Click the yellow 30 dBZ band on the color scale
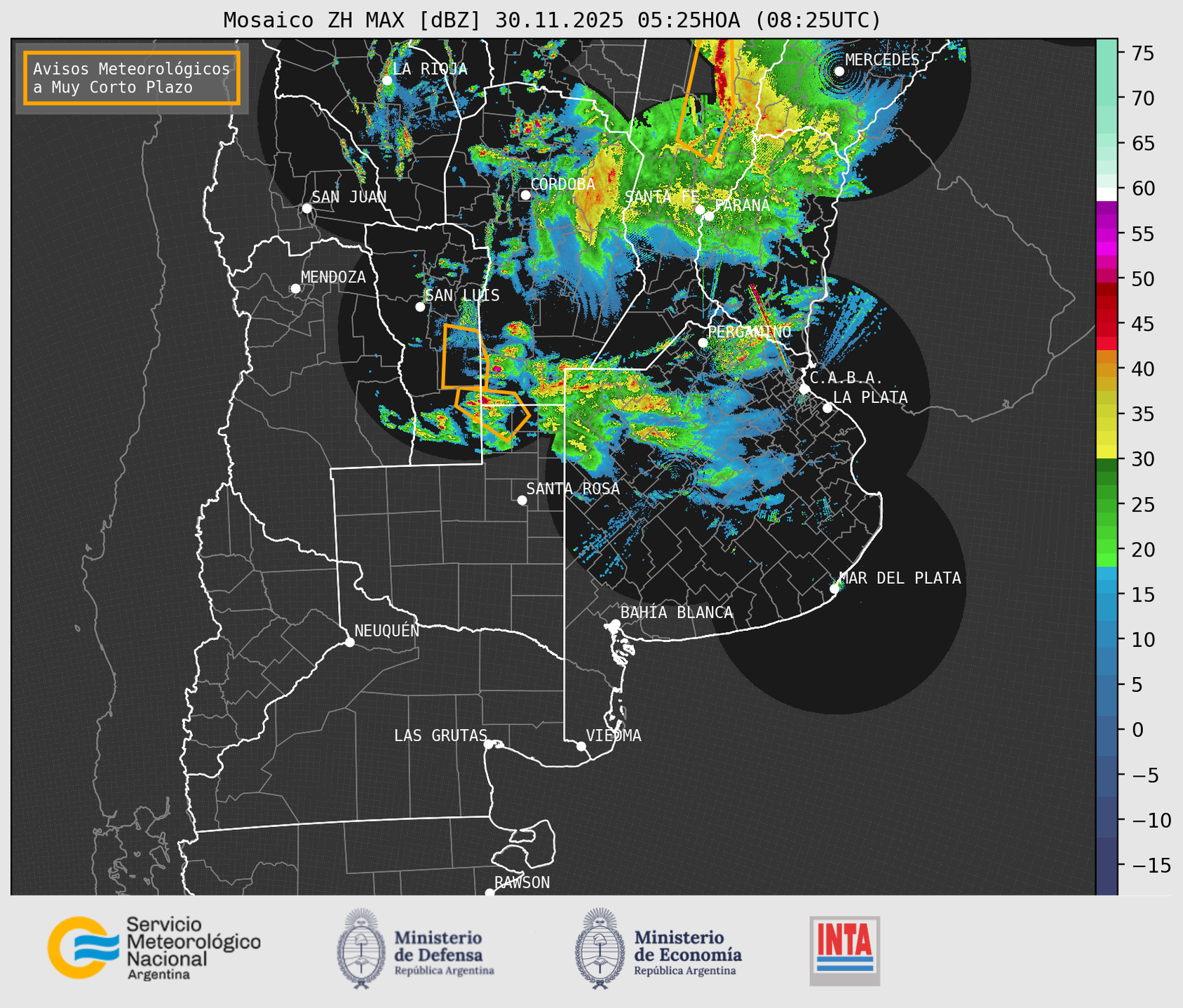 point(1107,451)
